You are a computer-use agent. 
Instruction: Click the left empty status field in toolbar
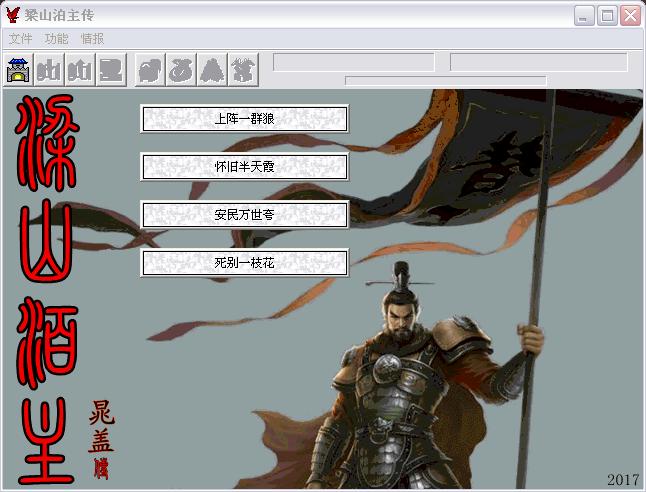[354, 62]
